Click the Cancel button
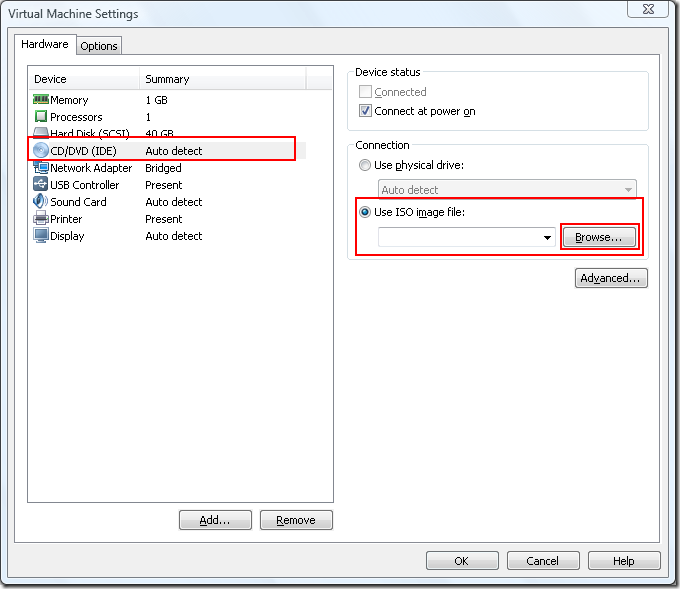 click(x=543, y=561)
